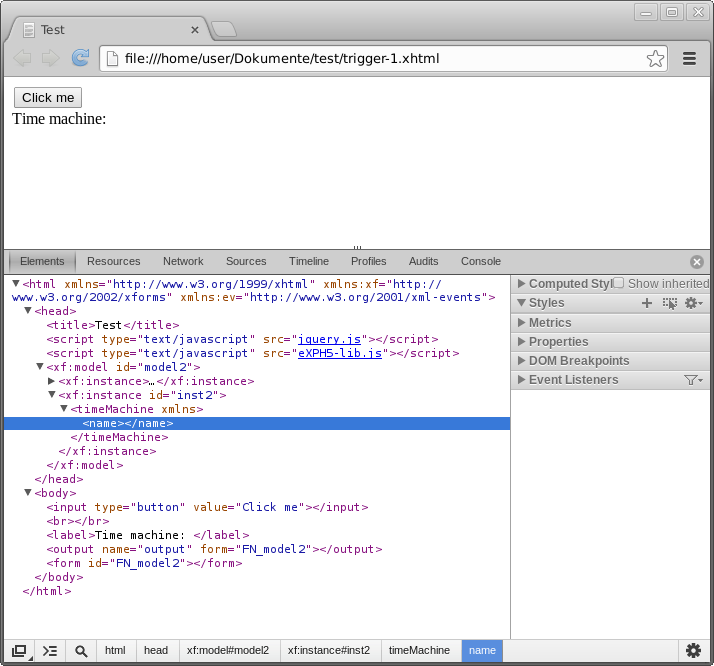This screenshot has width=714, height=666.
Task: Click the browser forward arrow
Action: [51, 58]
